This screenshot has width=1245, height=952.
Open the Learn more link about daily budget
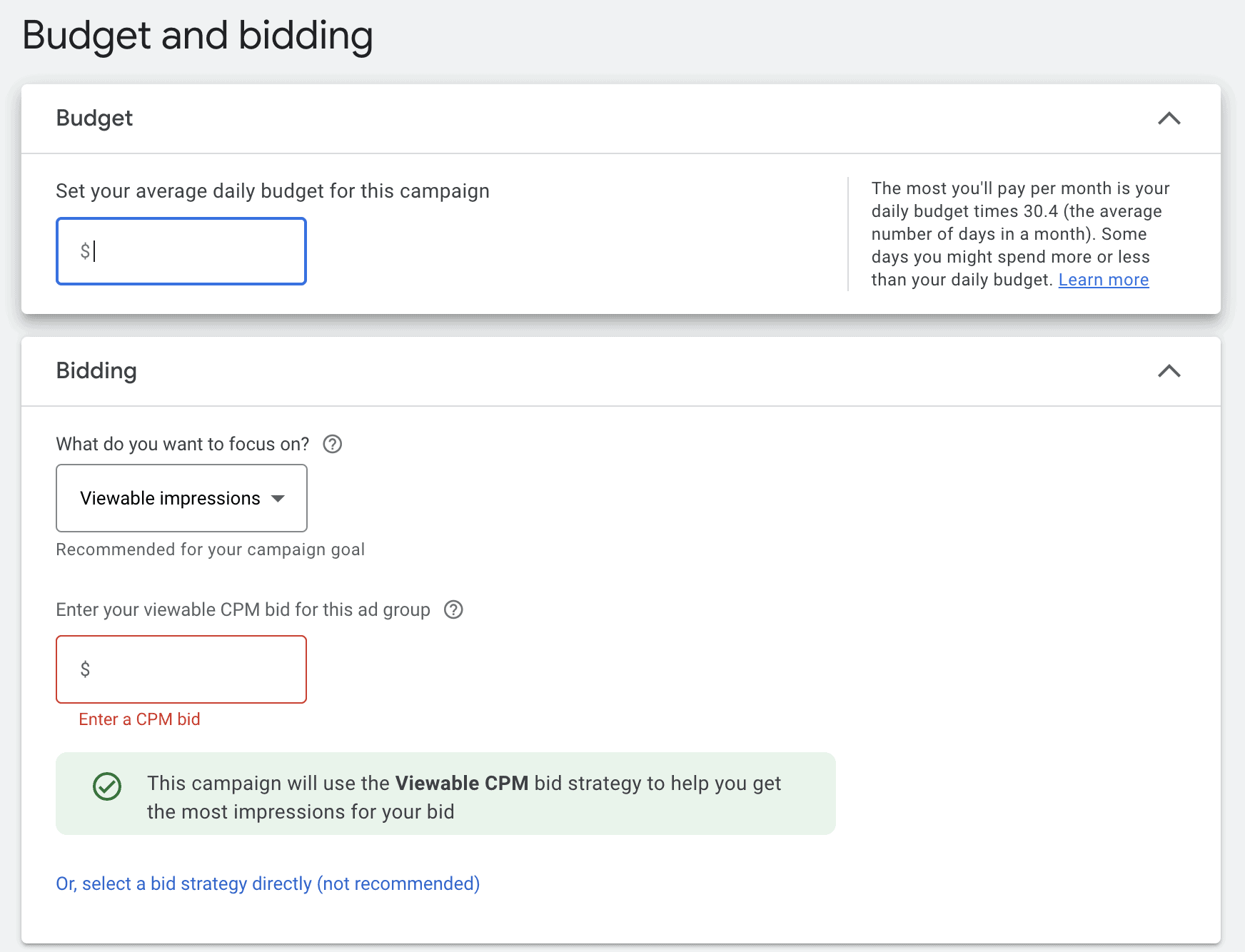1103,280
